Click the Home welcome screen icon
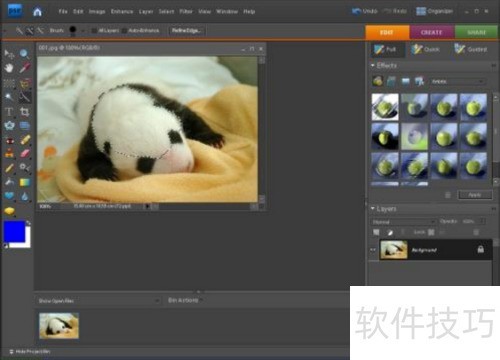This screenshot has height=360, width=500. 37,12
